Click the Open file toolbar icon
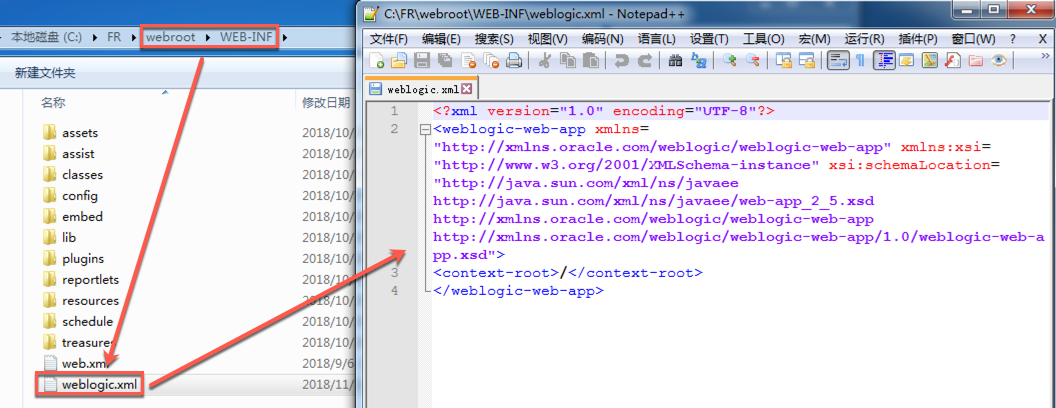Viewport: 1056px width, 408px height. coord(399,61)
